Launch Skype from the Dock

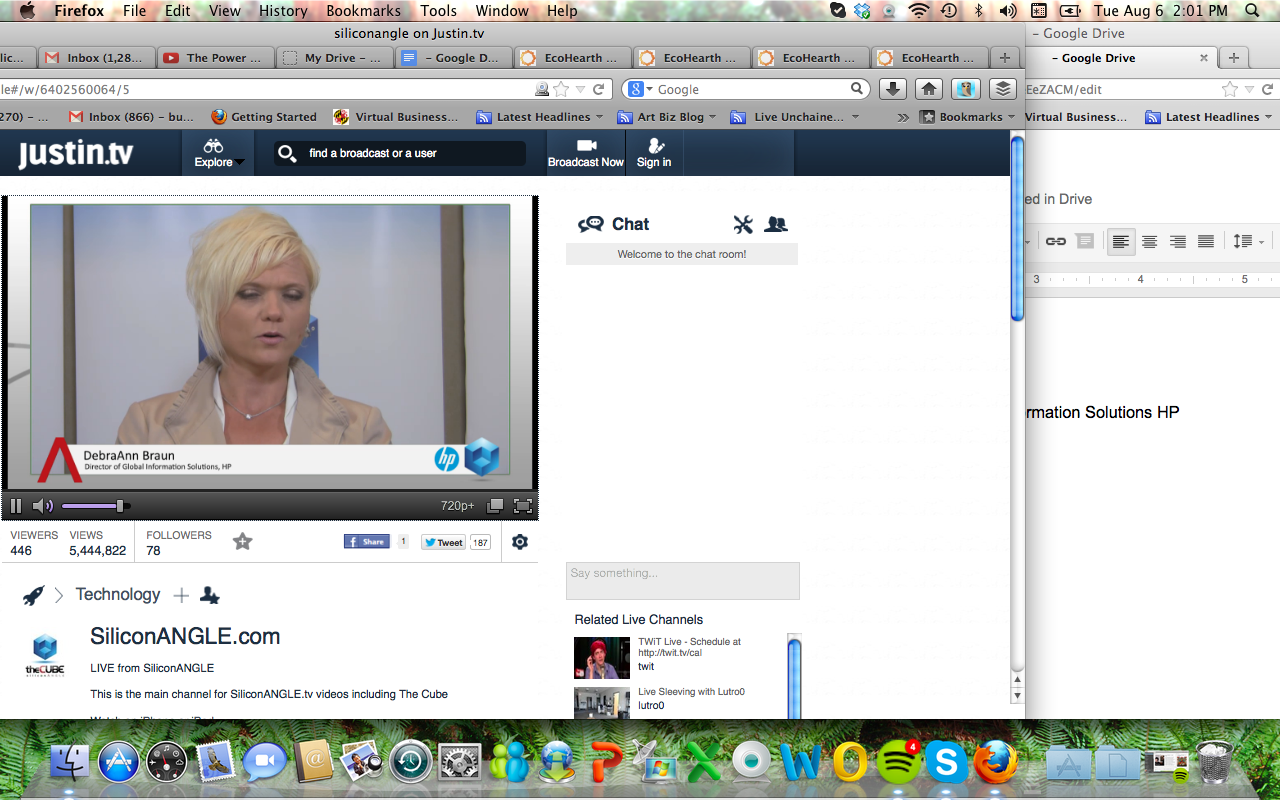(946, 763)
